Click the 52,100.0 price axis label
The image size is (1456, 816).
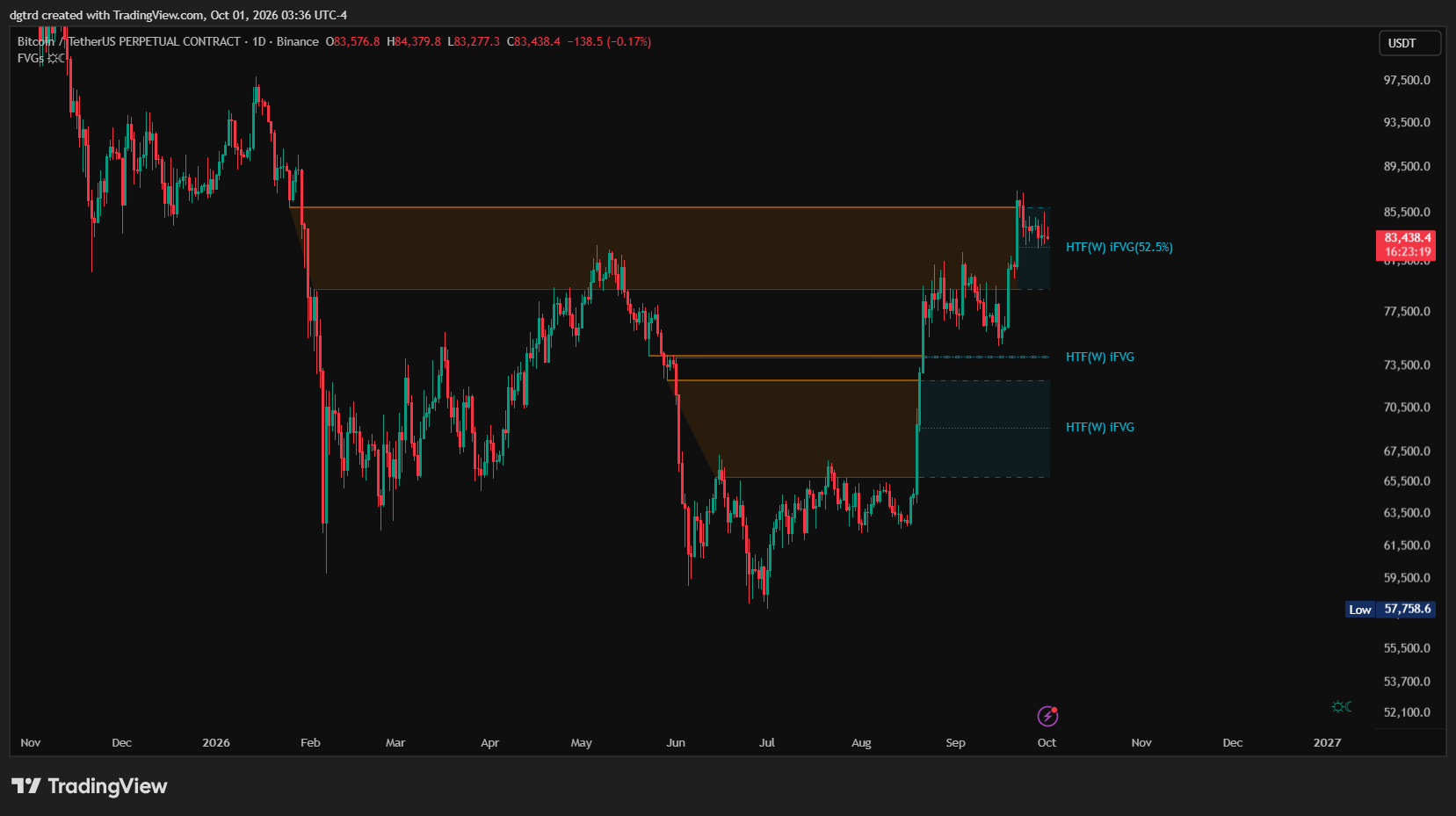tap(1407, 712)
